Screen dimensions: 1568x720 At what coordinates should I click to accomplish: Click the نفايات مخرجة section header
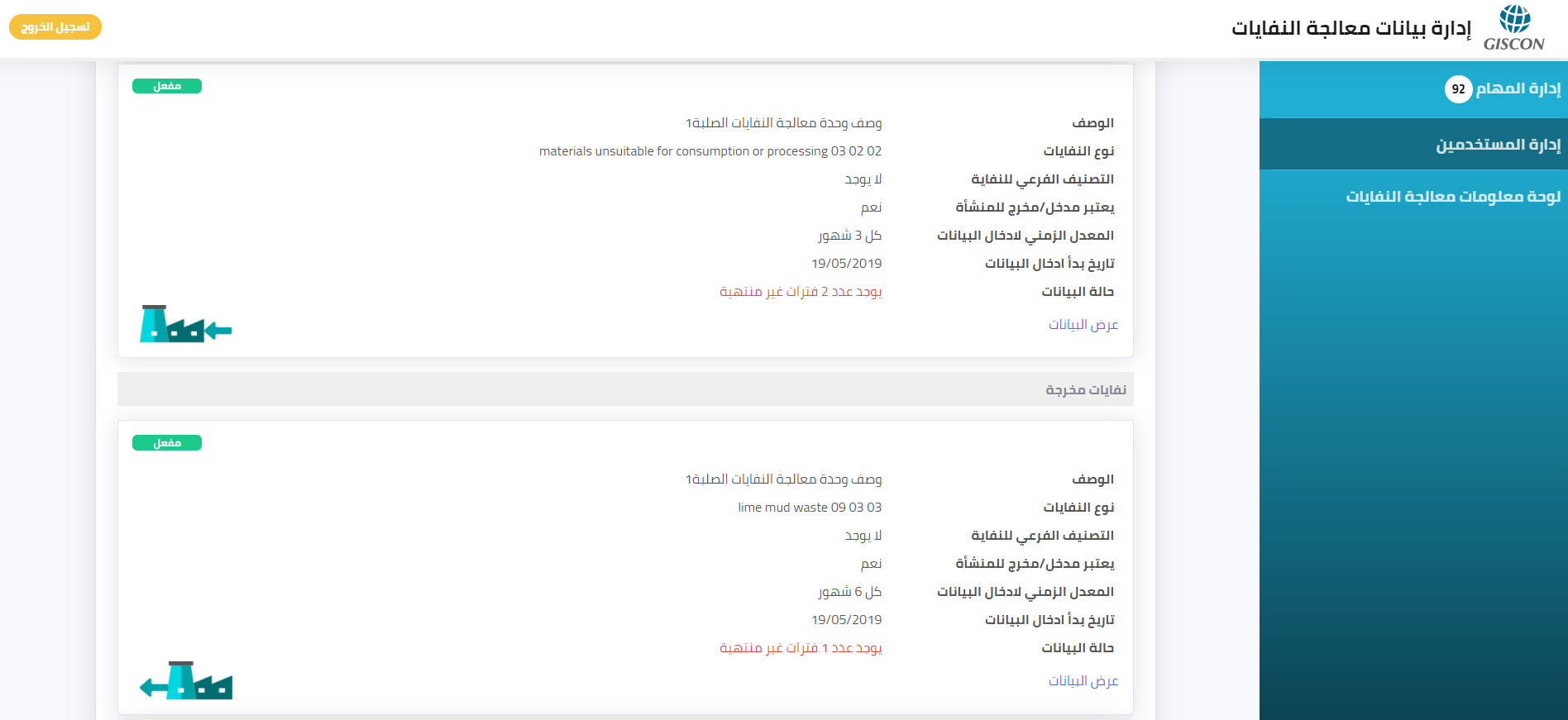click(1085, 389)
